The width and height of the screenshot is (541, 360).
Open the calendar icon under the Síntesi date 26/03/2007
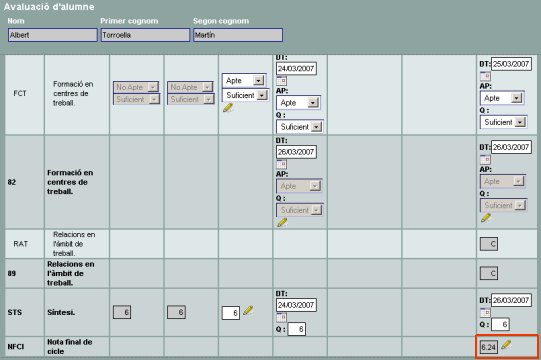pos(485,312)
